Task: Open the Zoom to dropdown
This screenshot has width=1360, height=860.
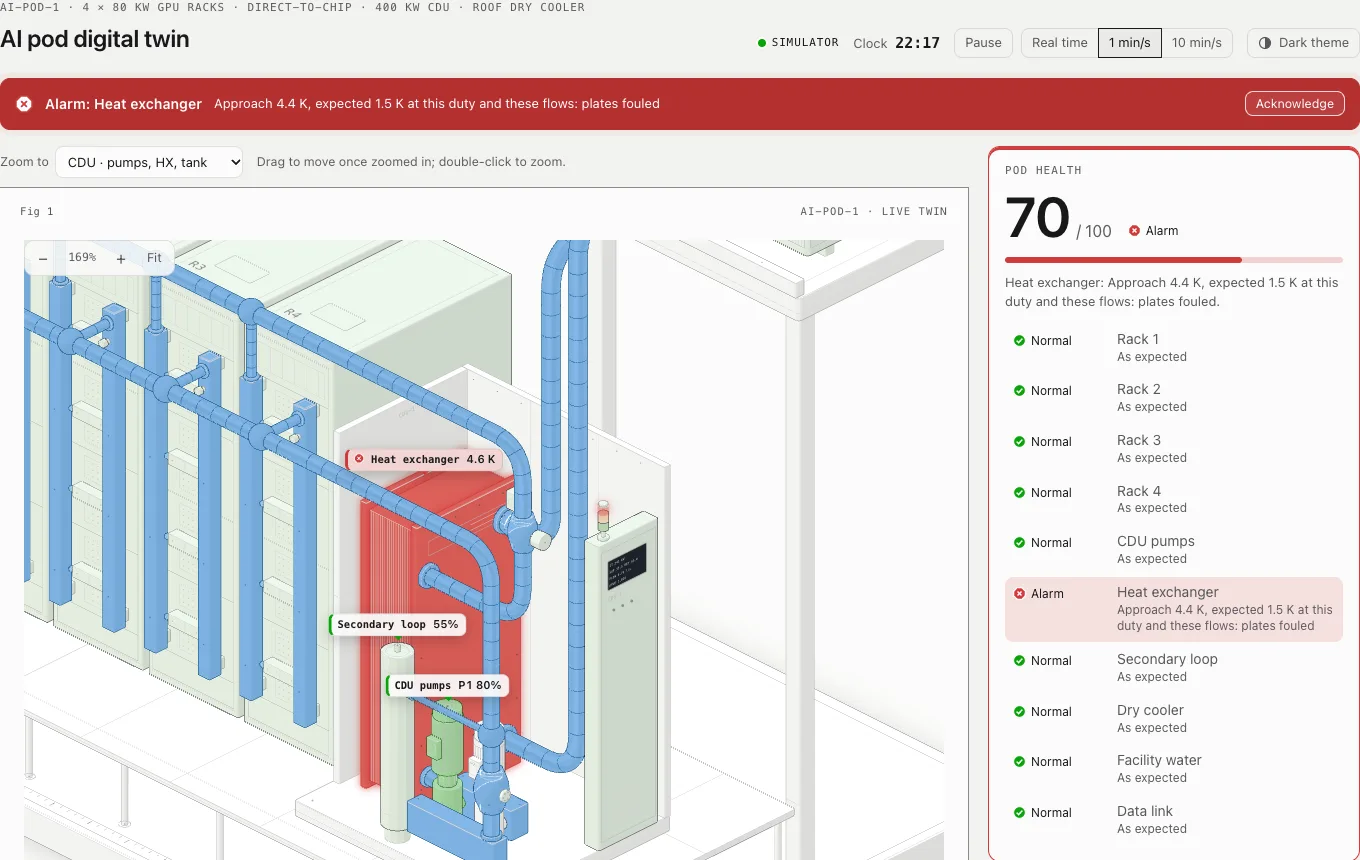Action: 149,162
